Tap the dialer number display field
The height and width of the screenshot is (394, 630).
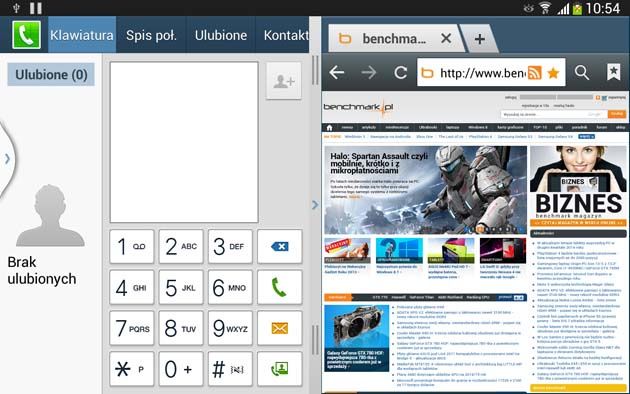pyautogui.click(x=184, y=142)
